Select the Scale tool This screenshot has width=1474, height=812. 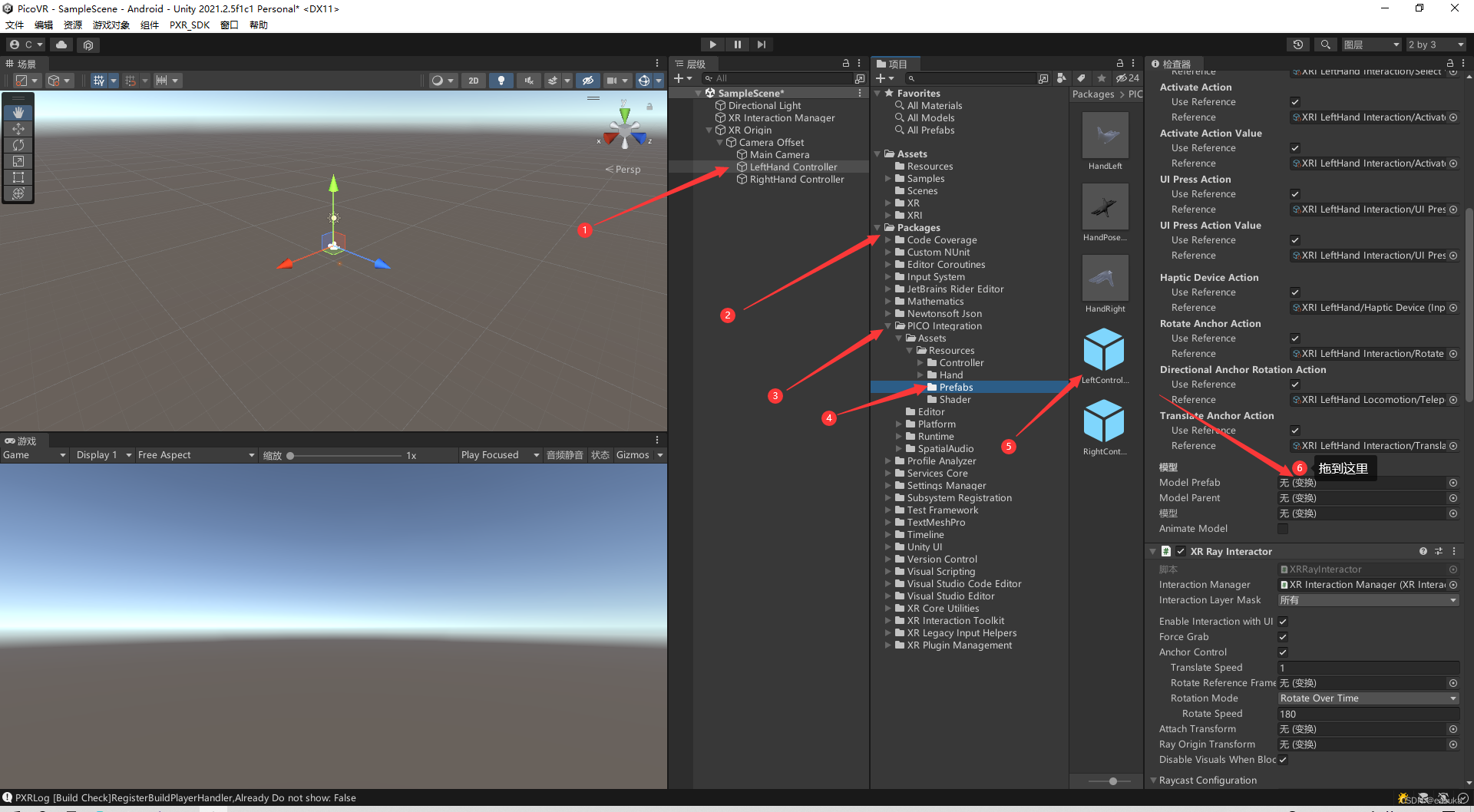coord(18,160)
